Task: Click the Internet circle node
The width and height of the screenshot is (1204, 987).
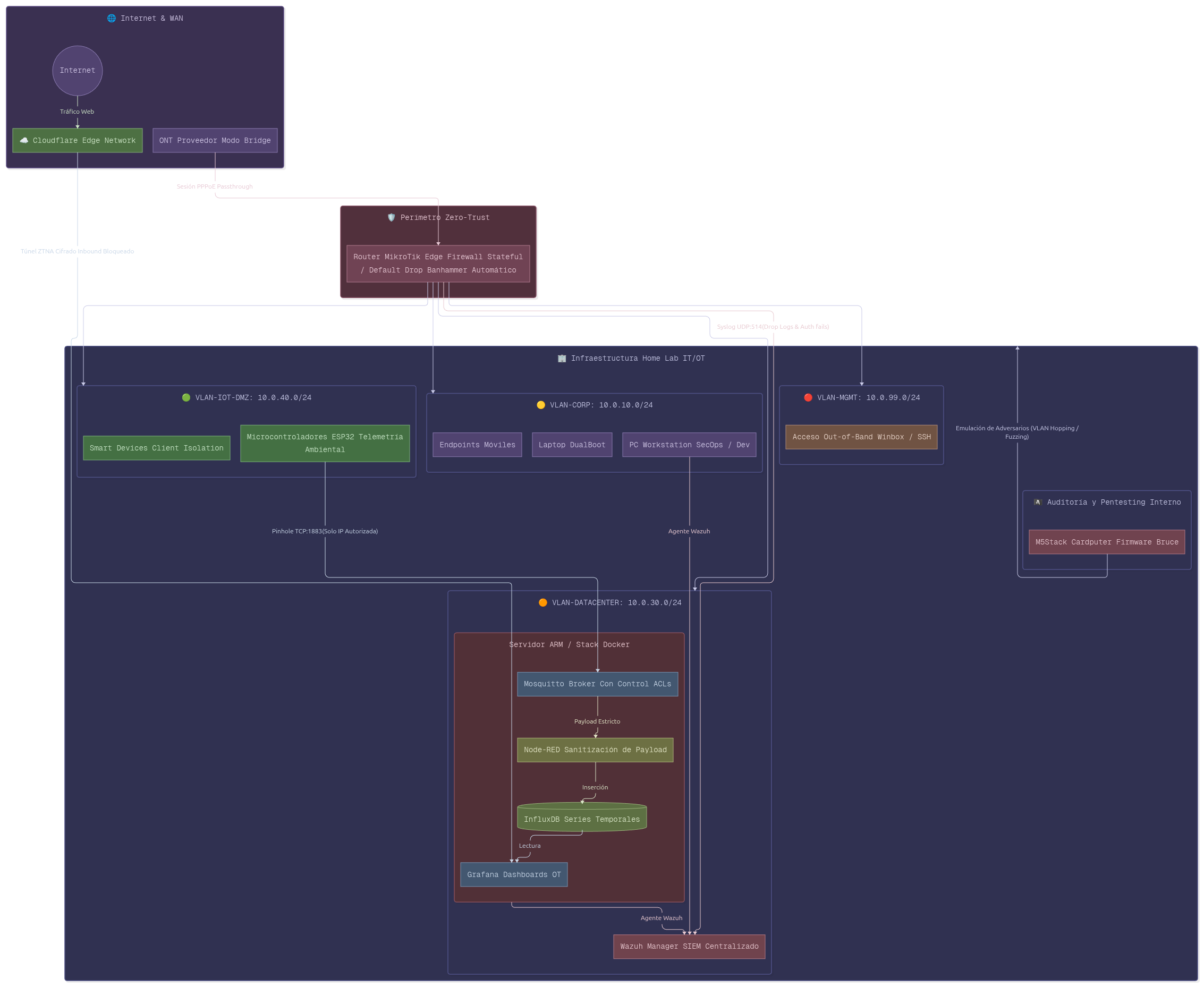Action: pos(78,71)
